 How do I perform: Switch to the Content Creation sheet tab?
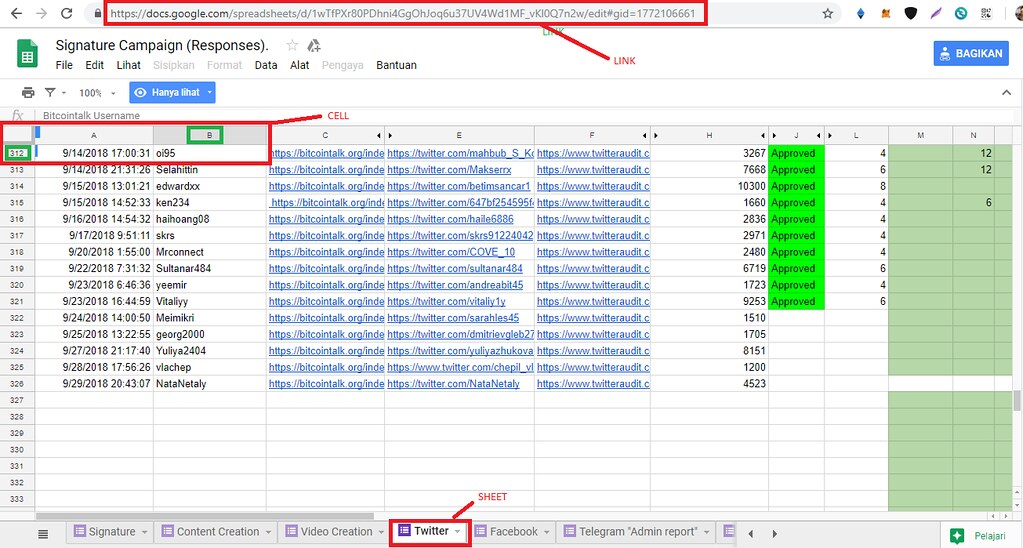pos(218,532)
